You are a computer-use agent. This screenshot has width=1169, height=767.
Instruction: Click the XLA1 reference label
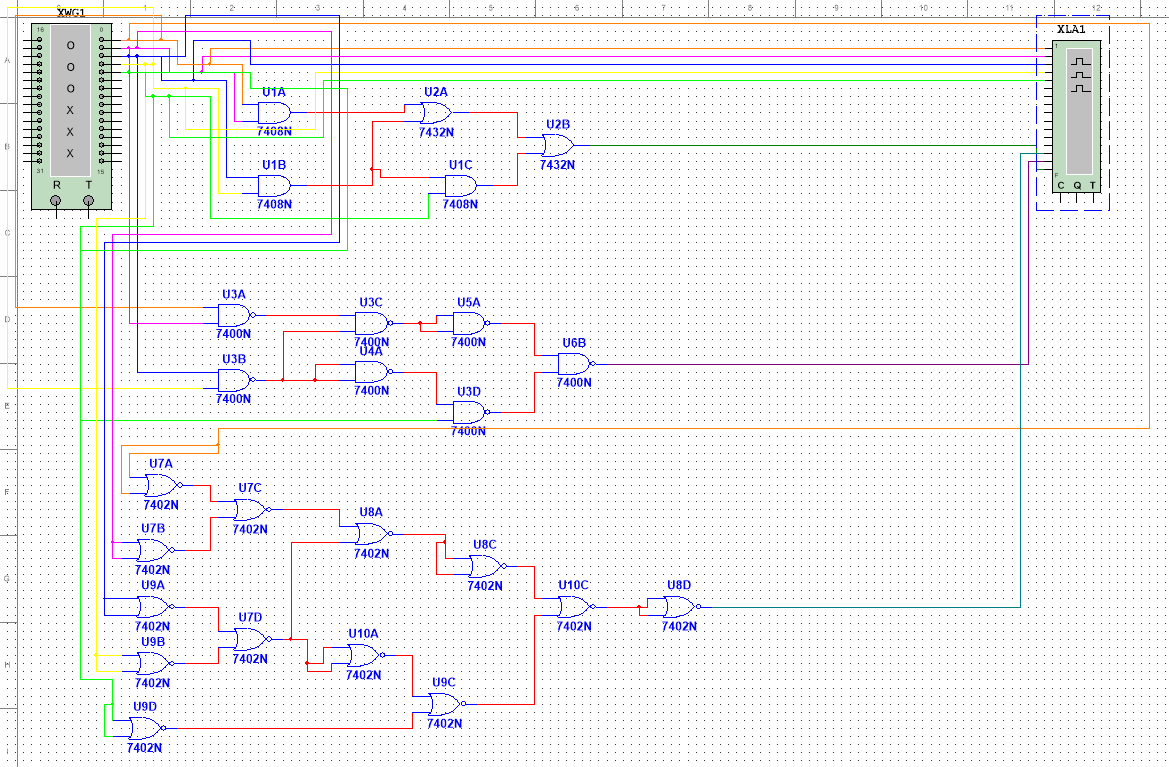1071,30
